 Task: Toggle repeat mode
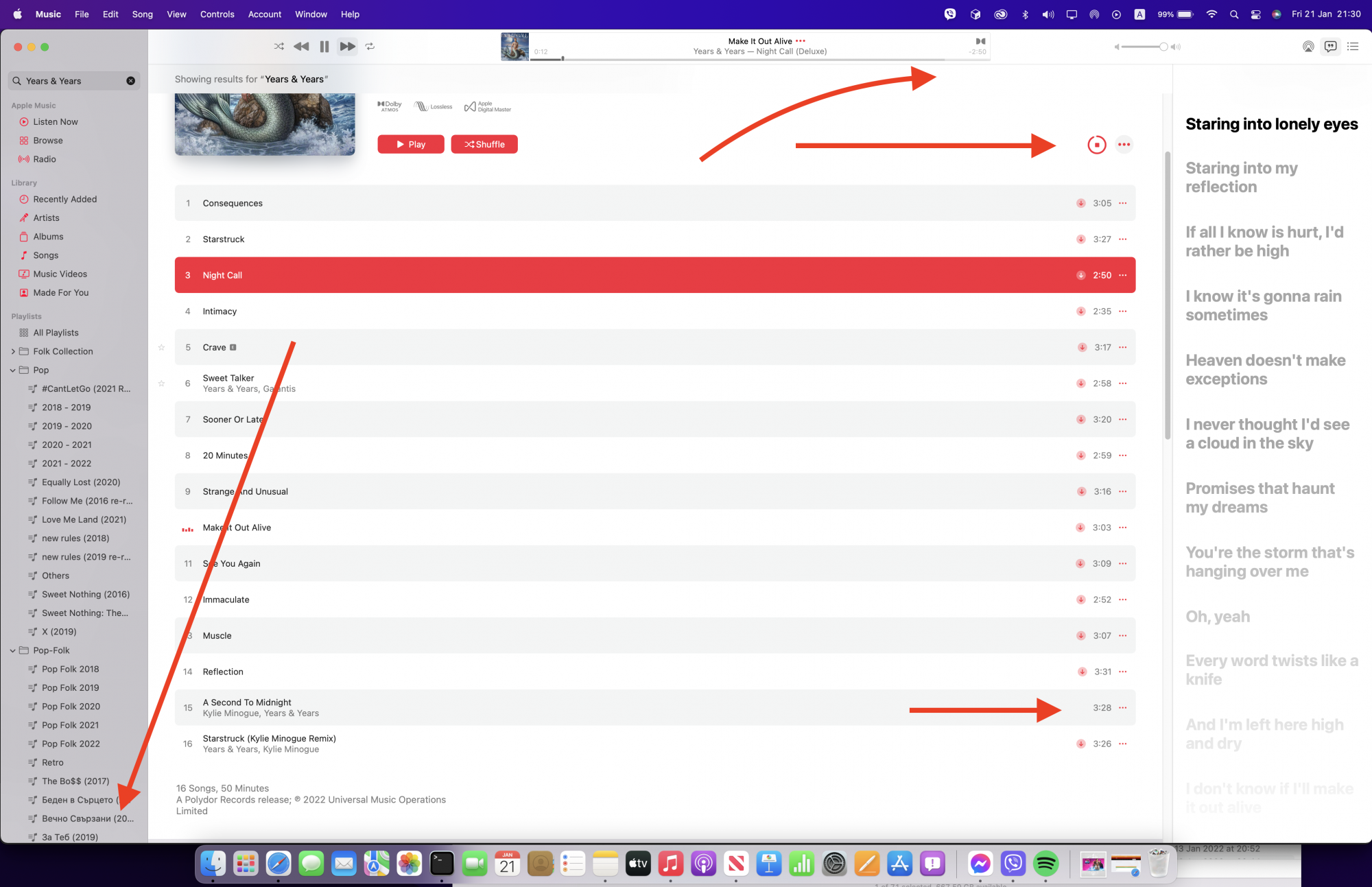click(x=370, y=47)
